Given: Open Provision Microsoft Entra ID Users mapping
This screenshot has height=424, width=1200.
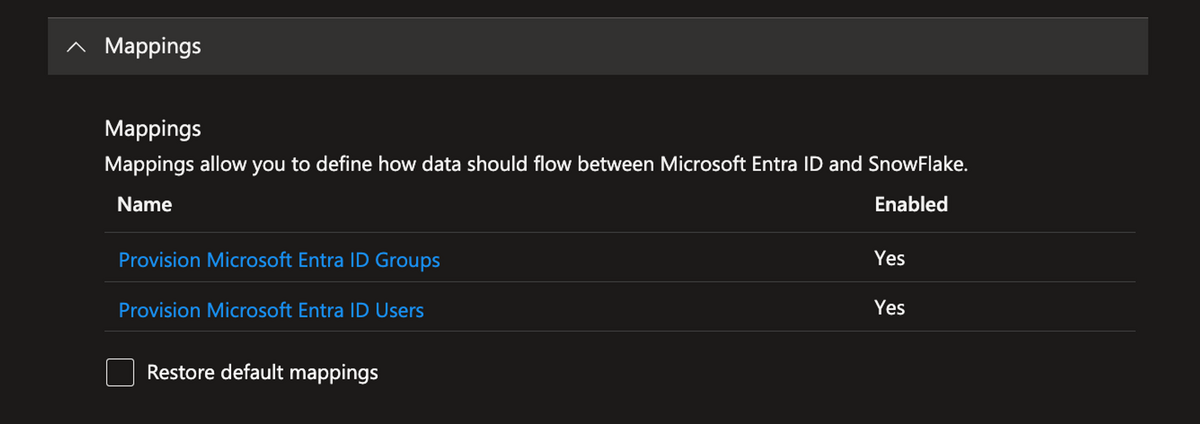Looking at the screenshot, I should click(x=271, y=311).
